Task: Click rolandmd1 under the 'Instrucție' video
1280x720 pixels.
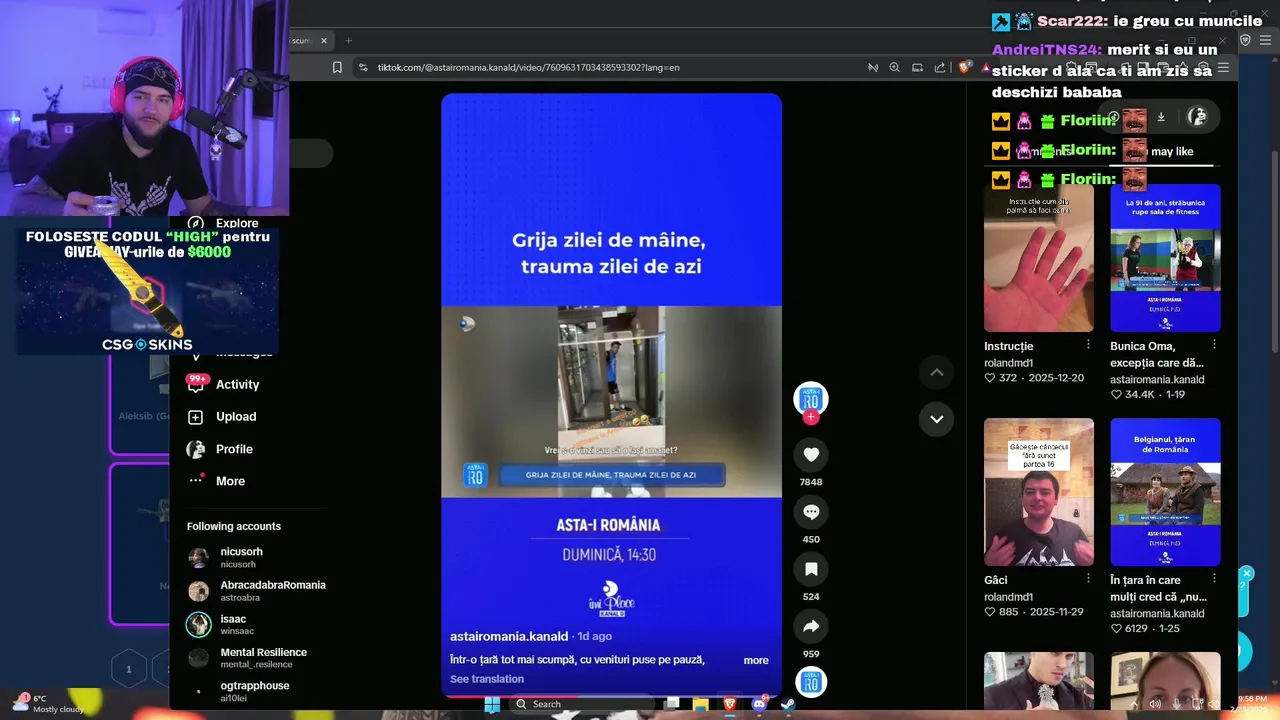Action: coord(1008,363)
